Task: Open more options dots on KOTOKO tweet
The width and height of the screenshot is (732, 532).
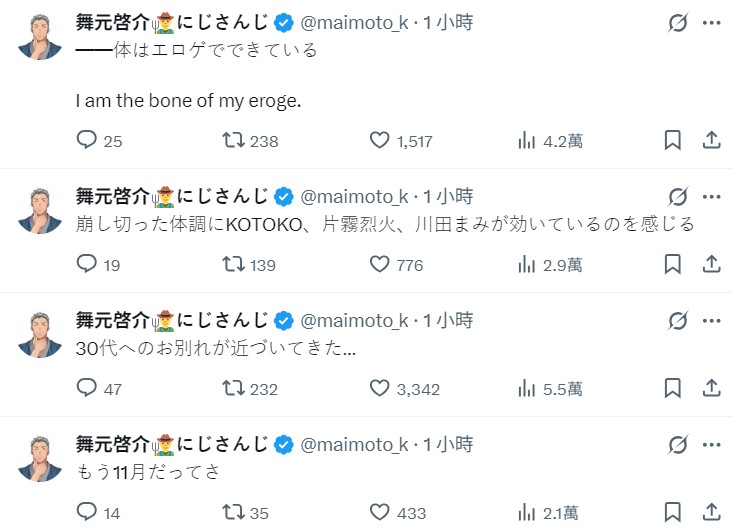Action: tap(711, 197)
